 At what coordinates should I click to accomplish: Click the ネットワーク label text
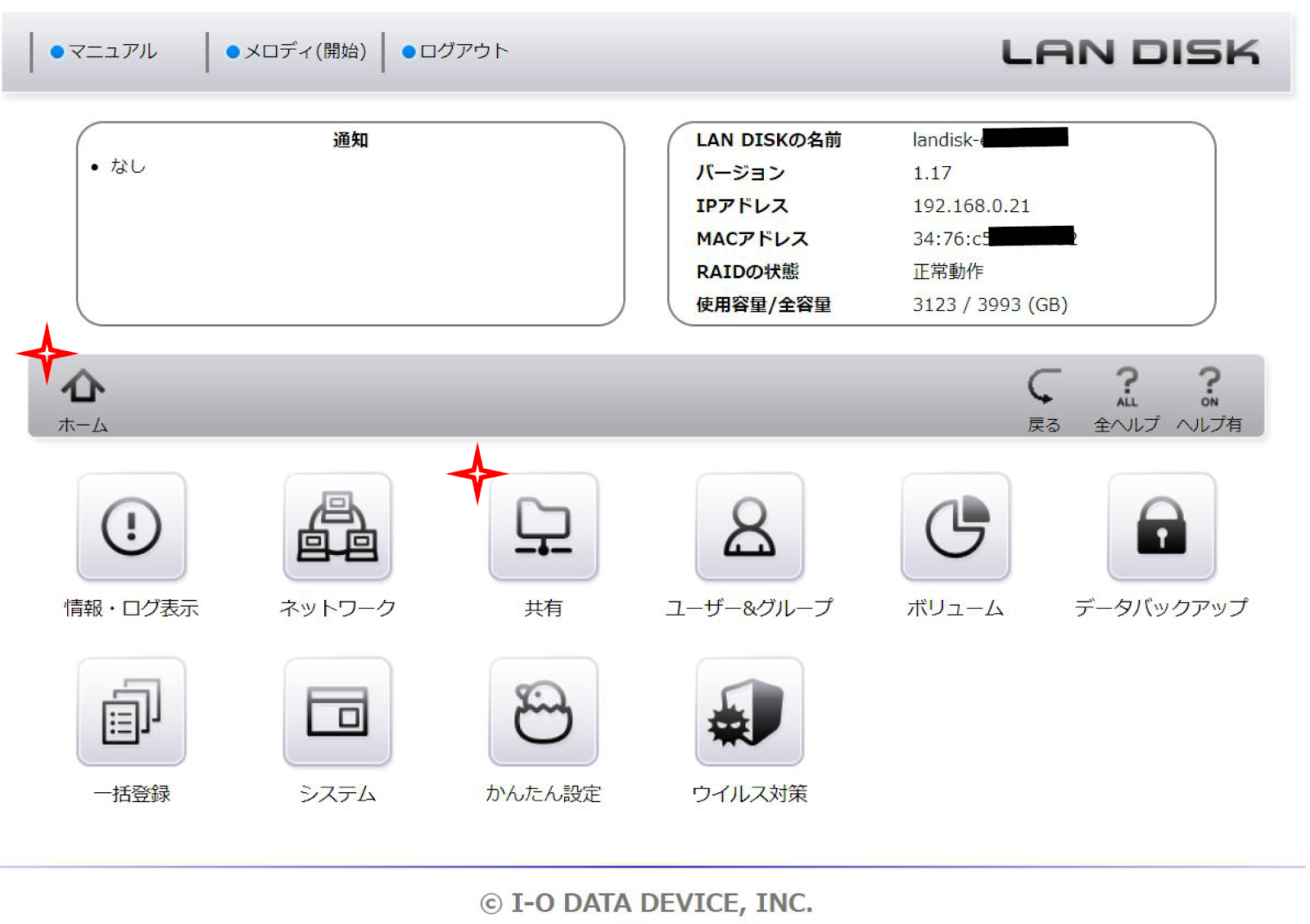pyautogui.click(x=337, y=608)
